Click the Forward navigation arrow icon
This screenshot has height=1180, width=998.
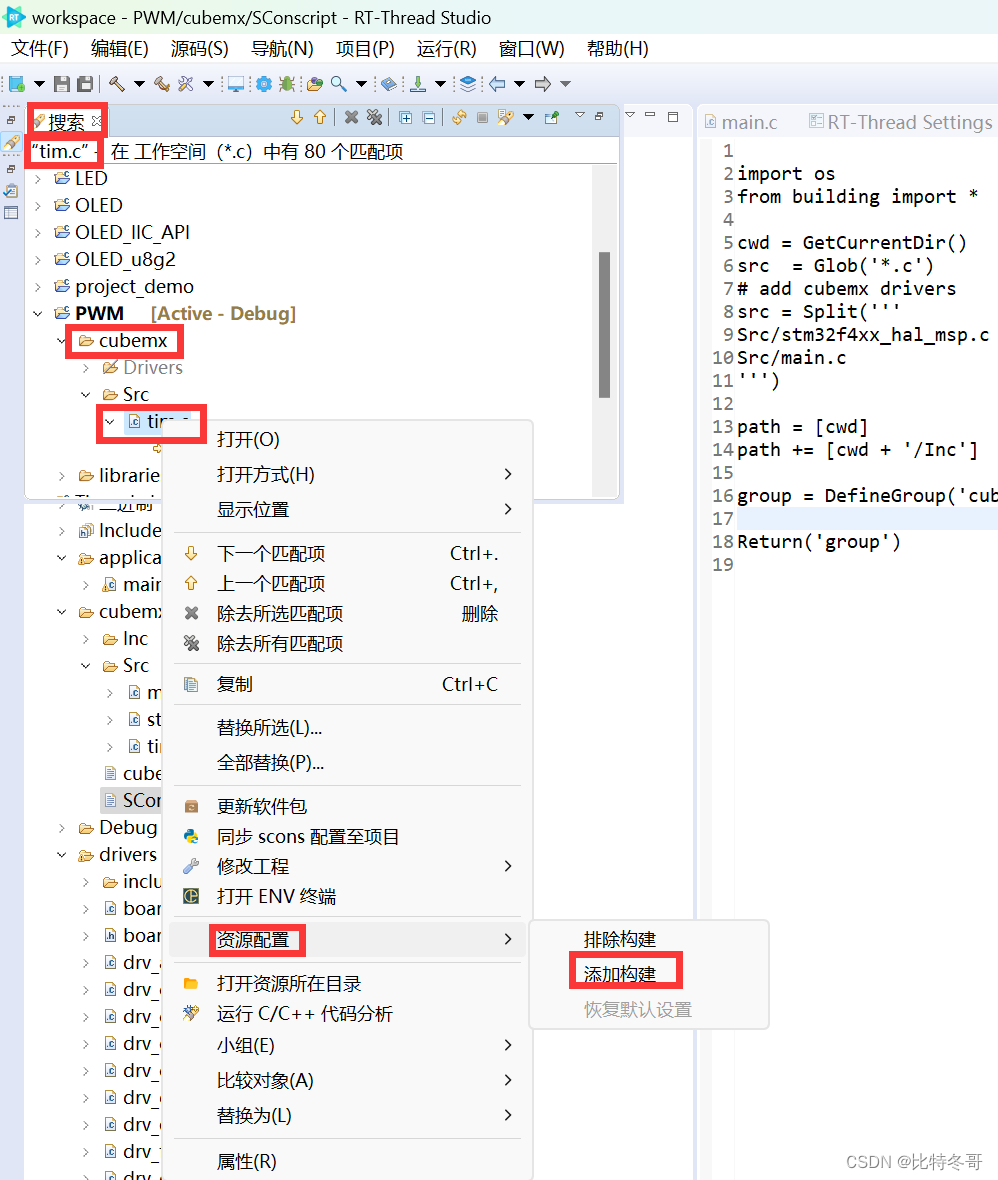[x=543, y=84]
